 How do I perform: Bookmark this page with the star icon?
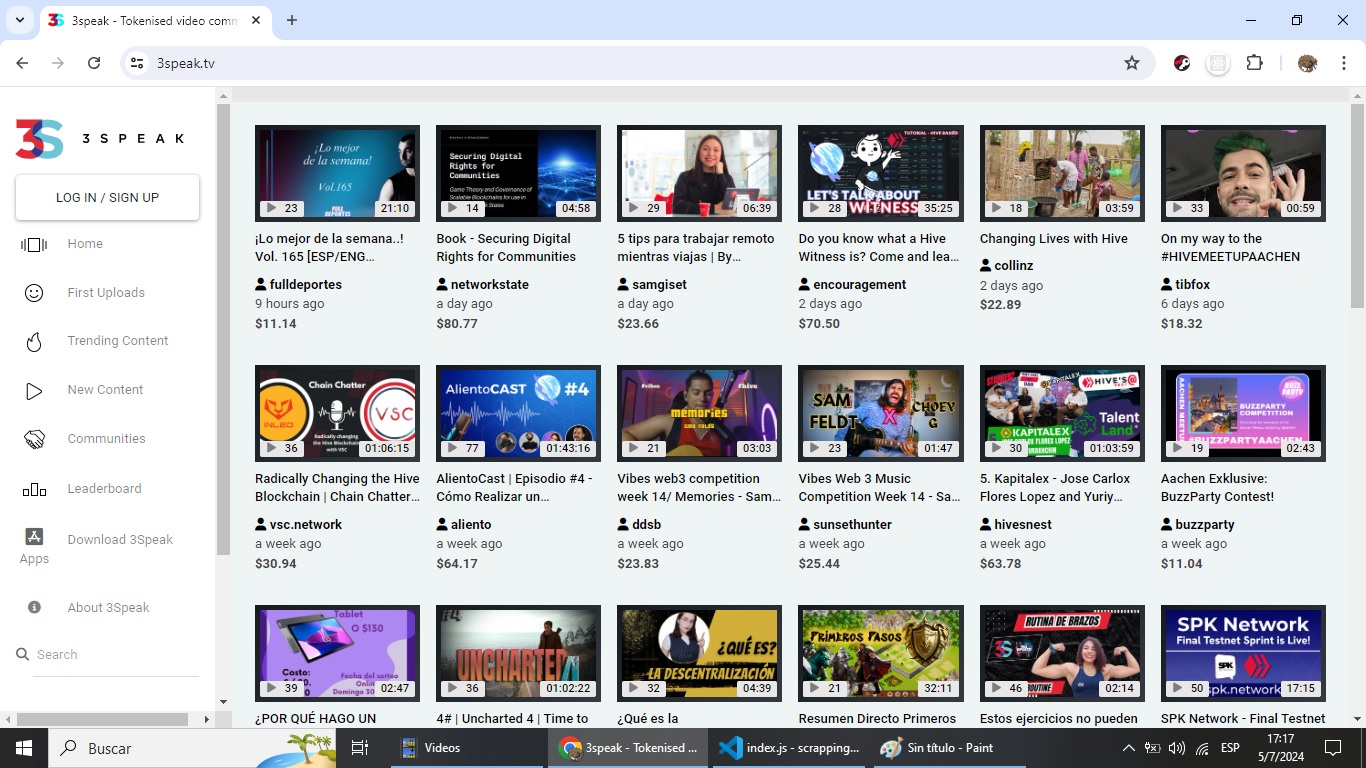[1132, 63]
